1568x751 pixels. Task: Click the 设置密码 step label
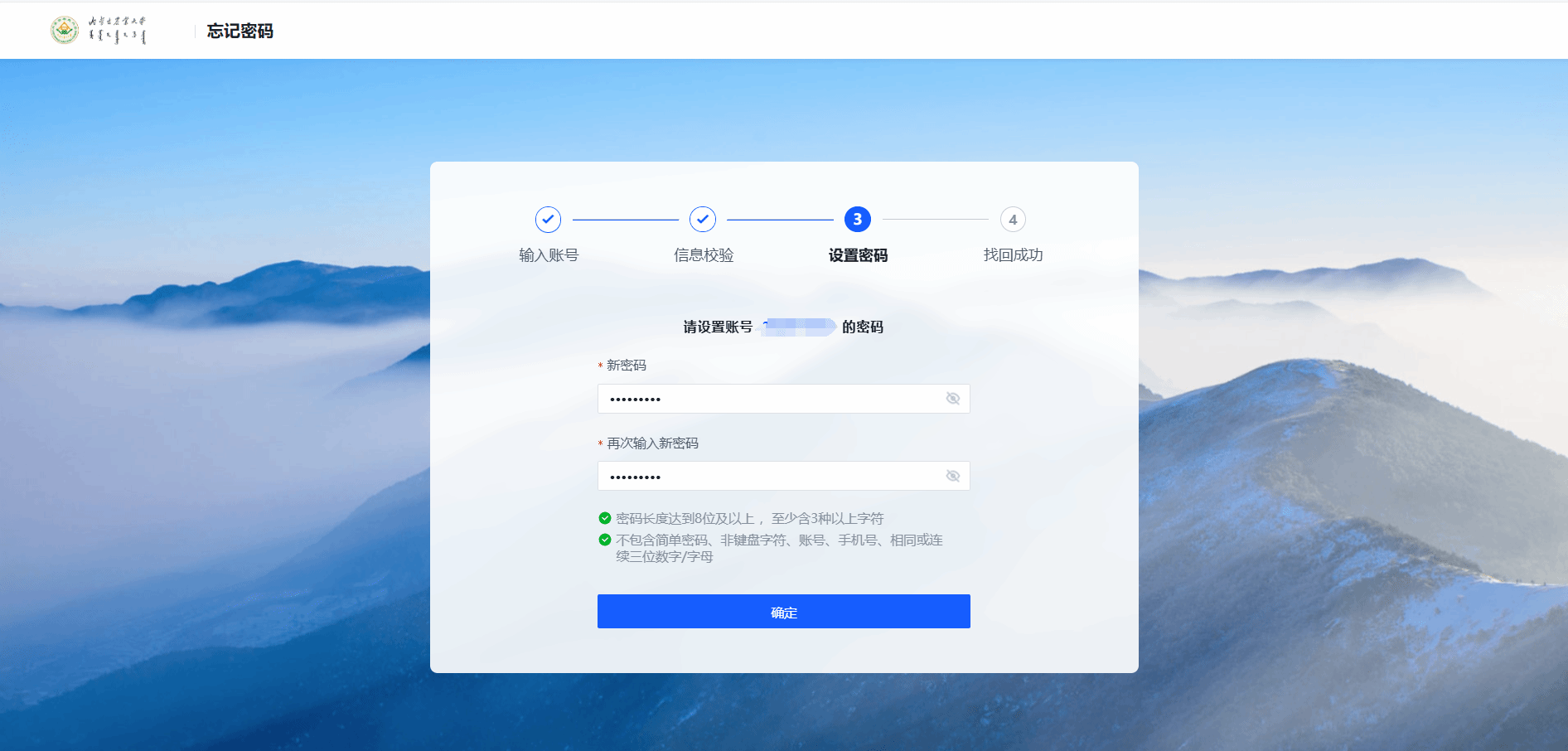tap(858, 255)
